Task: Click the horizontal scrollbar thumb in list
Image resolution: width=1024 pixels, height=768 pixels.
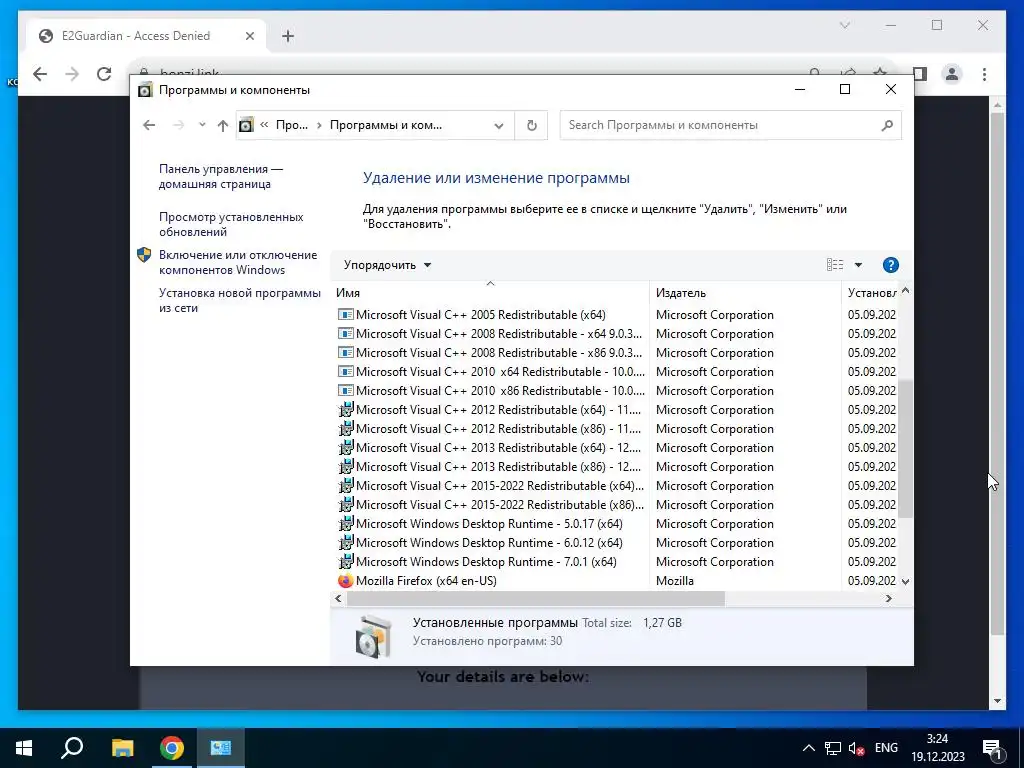Action: (536, 598)
